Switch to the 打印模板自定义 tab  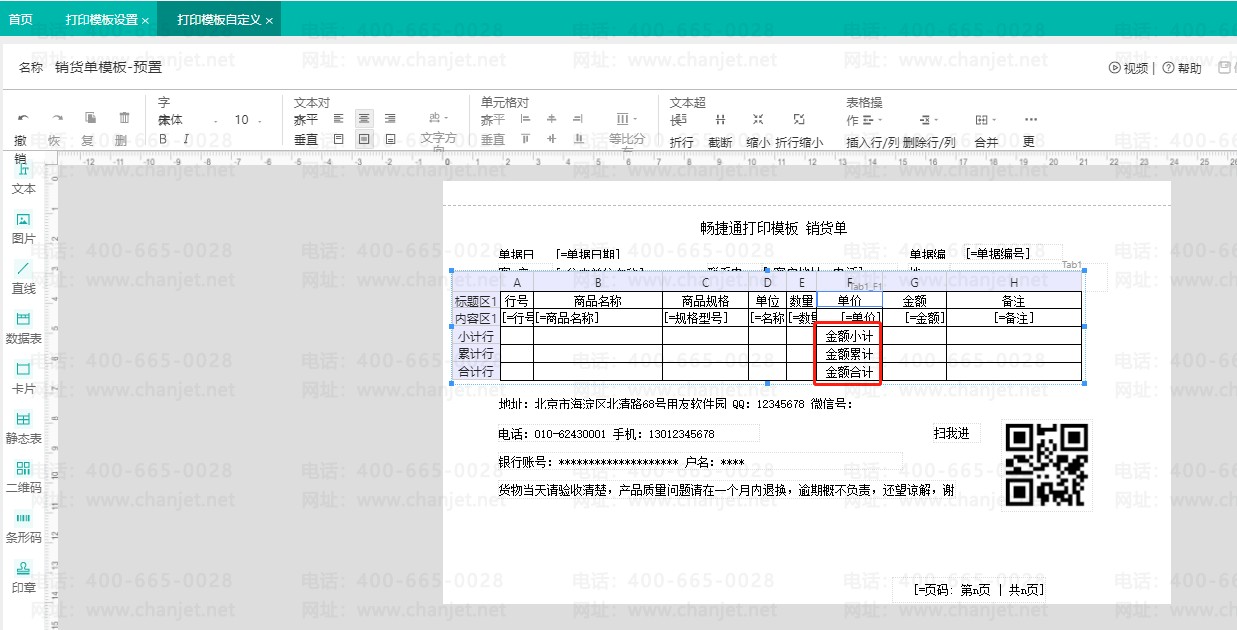tap(219, 20)
